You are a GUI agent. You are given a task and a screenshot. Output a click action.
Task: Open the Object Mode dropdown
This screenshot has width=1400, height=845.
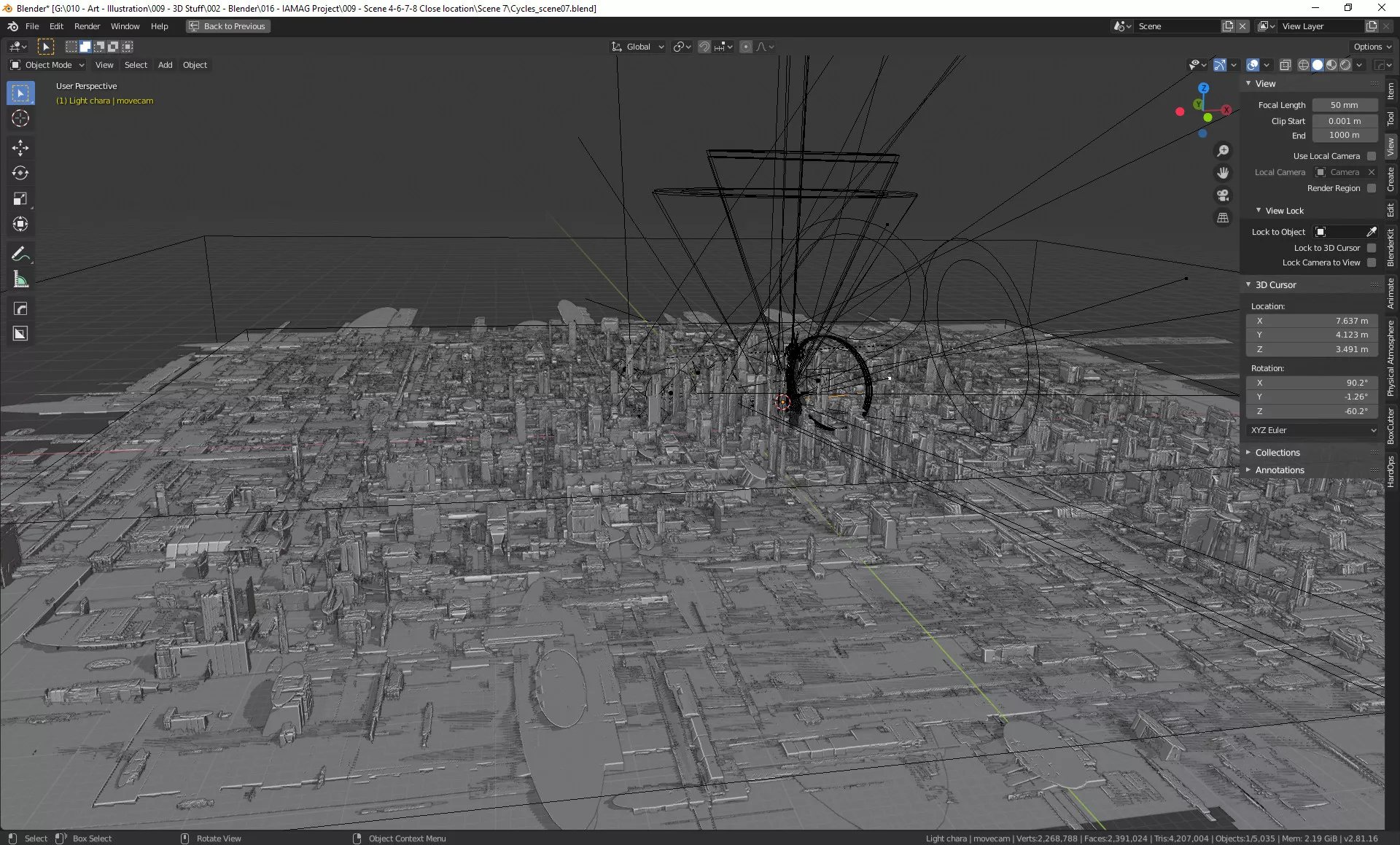tap(48, 65)
